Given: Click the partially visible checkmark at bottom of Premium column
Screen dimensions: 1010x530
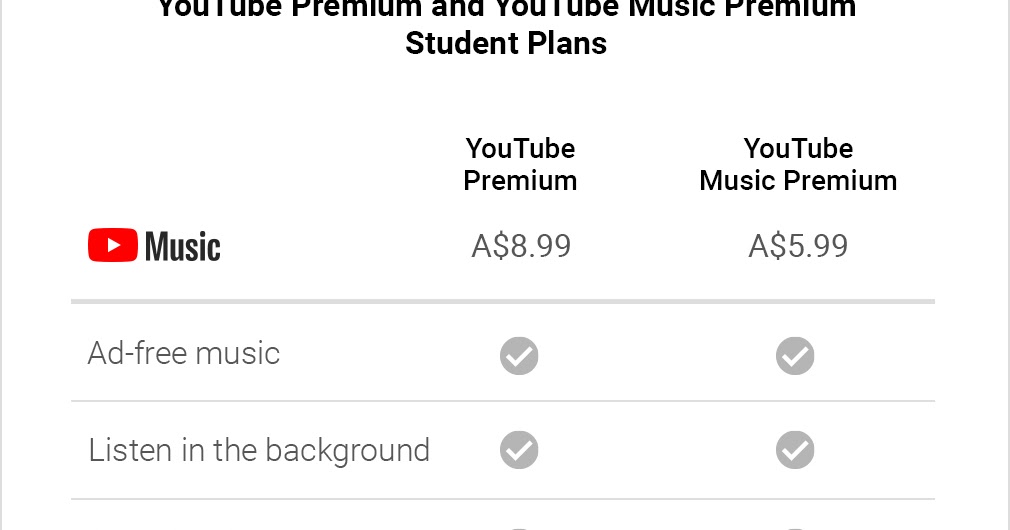Looking at the screenshot, I should [x=519, y=528].
